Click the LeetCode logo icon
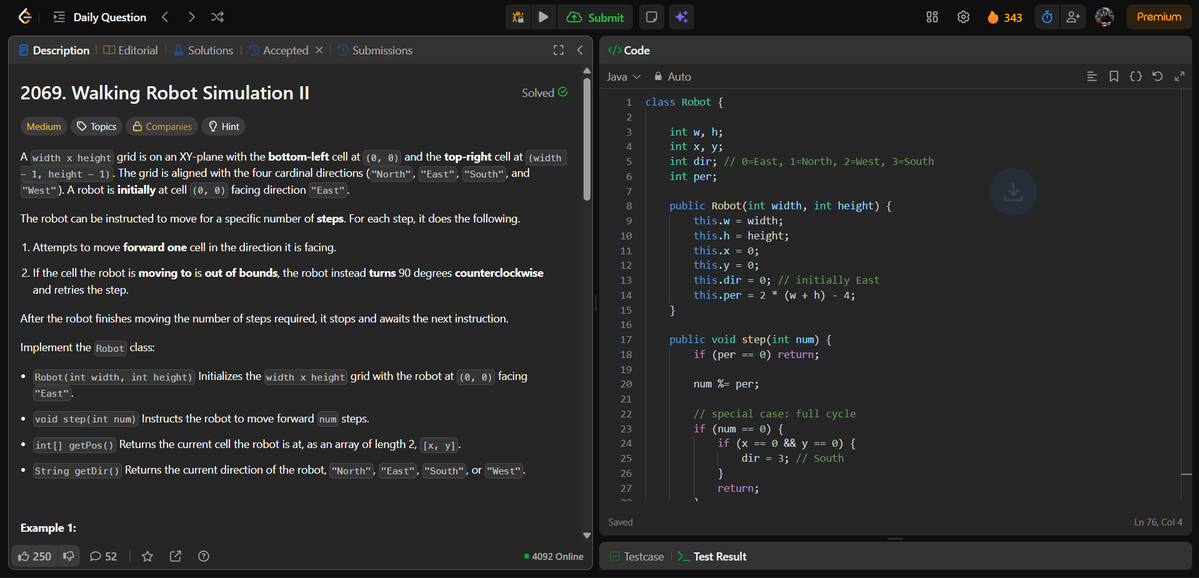The image size is (1199, 578). tap(24, 17)
